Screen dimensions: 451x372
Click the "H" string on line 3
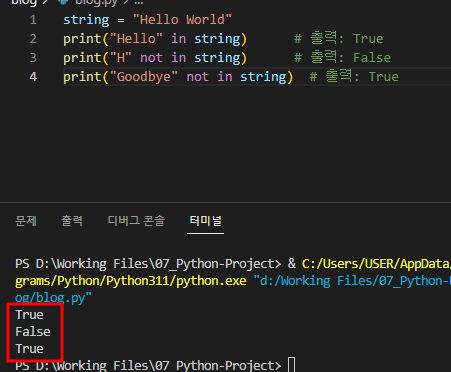click(121, 58)
